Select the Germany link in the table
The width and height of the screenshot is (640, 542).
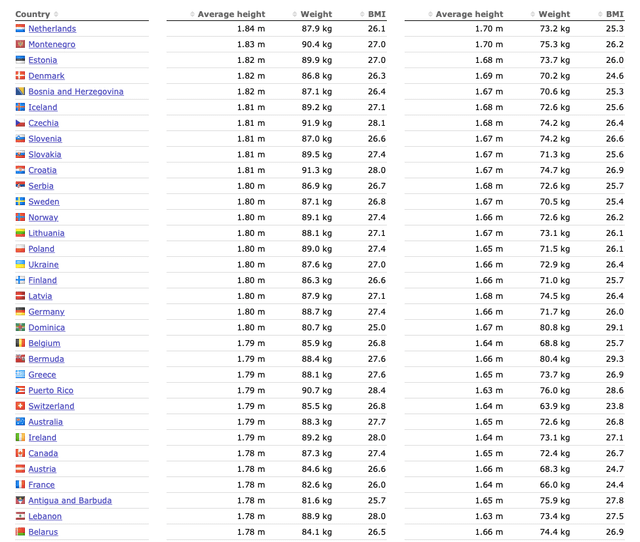pos(46,312)
